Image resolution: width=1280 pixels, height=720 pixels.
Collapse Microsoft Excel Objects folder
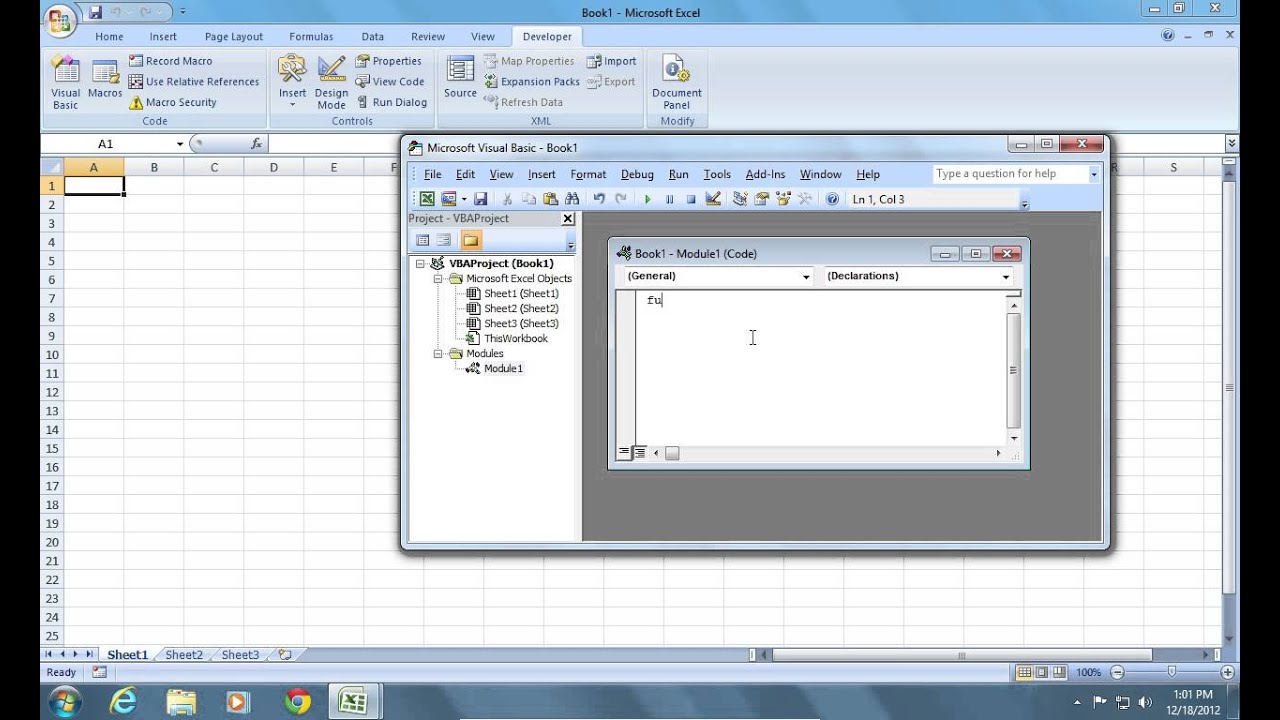click(438, 279)
